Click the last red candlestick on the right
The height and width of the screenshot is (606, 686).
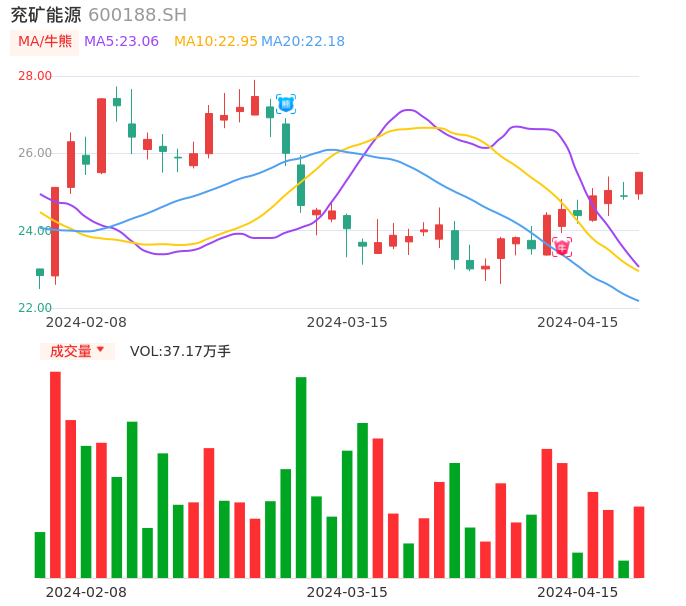click(639, 183)
